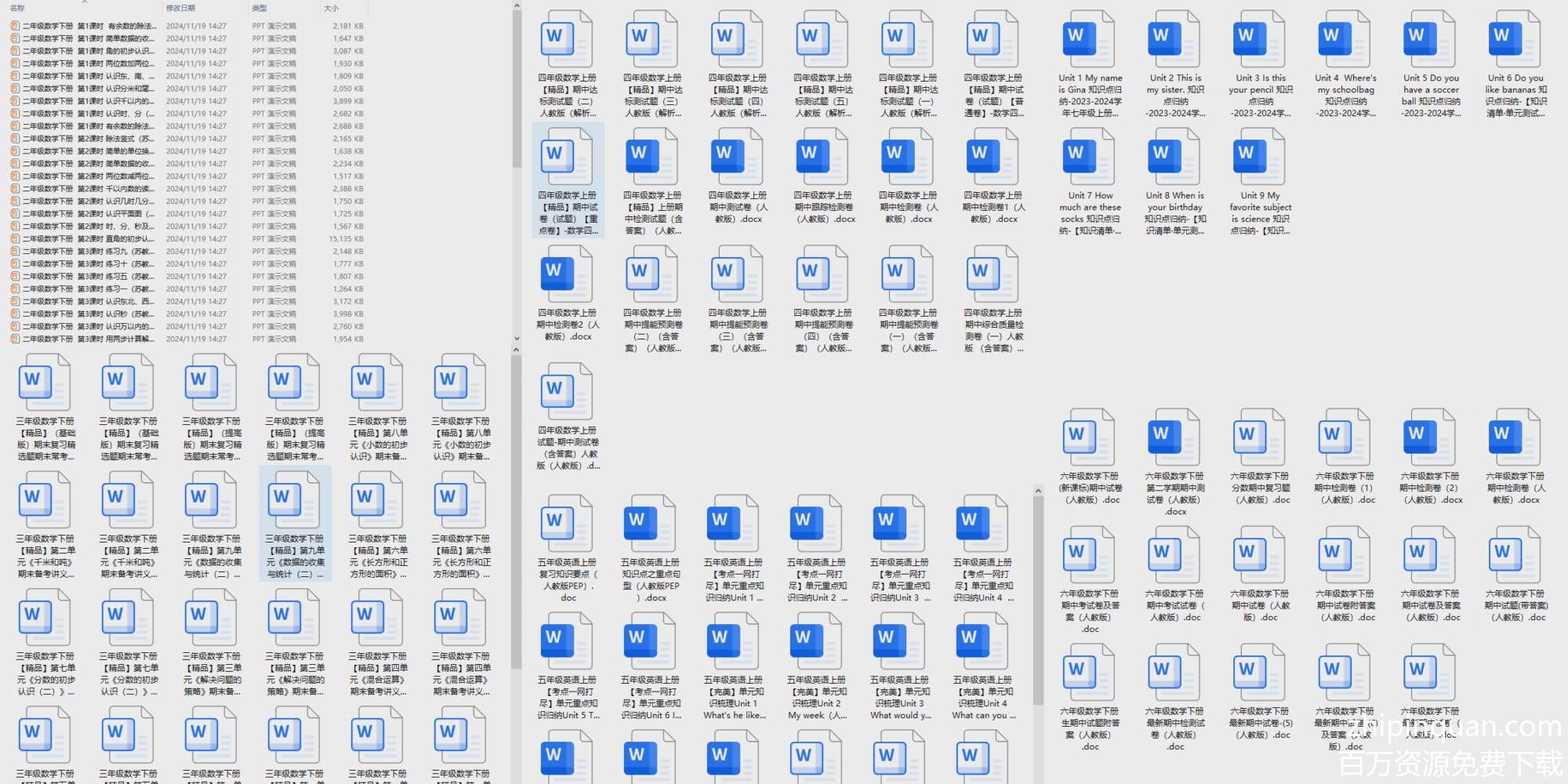
Task: Select 五年级英语上册 Unit 3 What would file
Action: 900,666
